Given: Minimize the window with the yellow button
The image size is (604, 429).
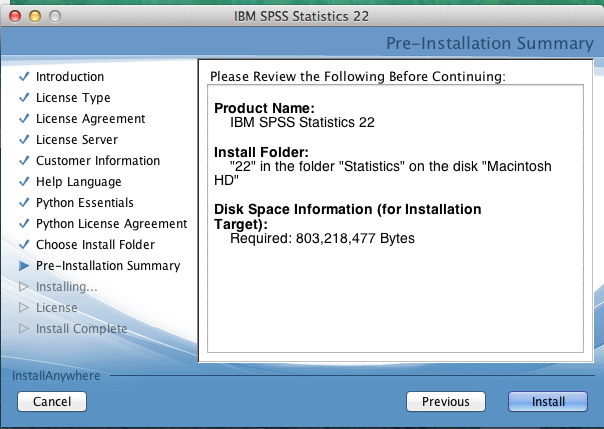Looking at the screenshot, I should click(x=35, y=16).
